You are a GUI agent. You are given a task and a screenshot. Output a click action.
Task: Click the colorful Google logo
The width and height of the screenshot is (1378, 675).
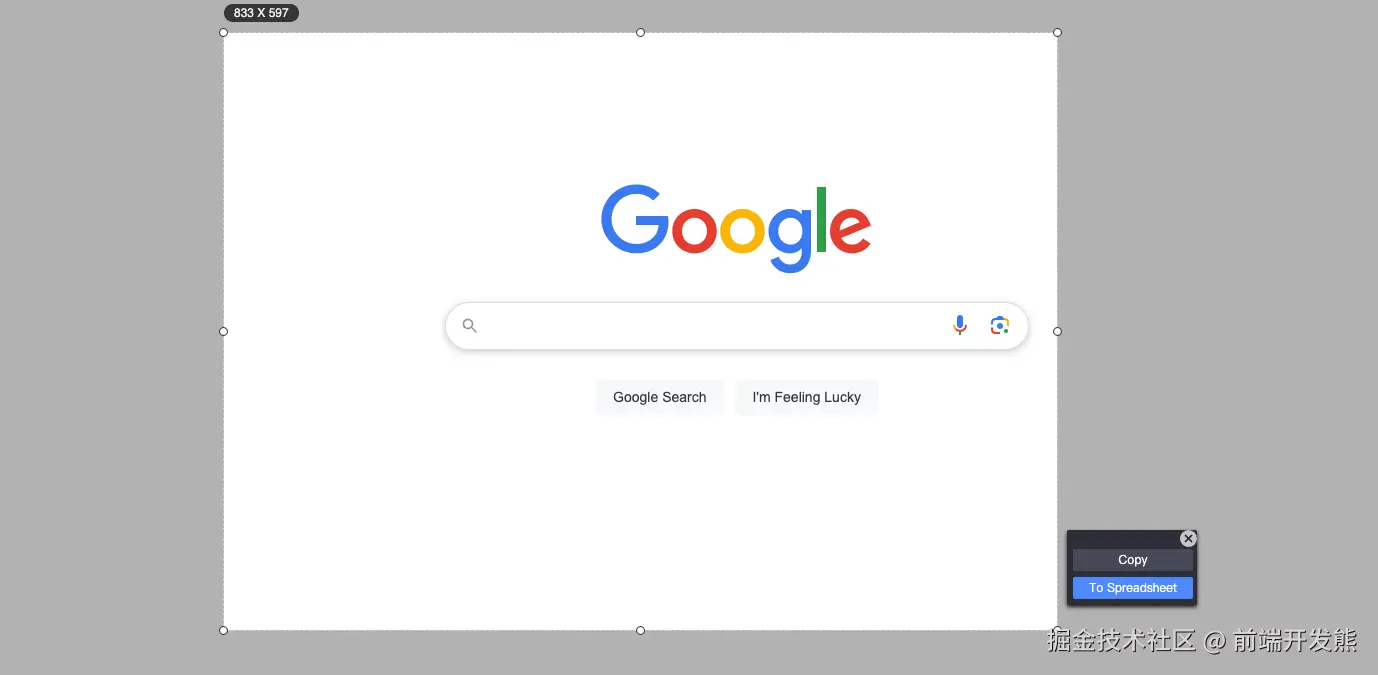point(736,228)
